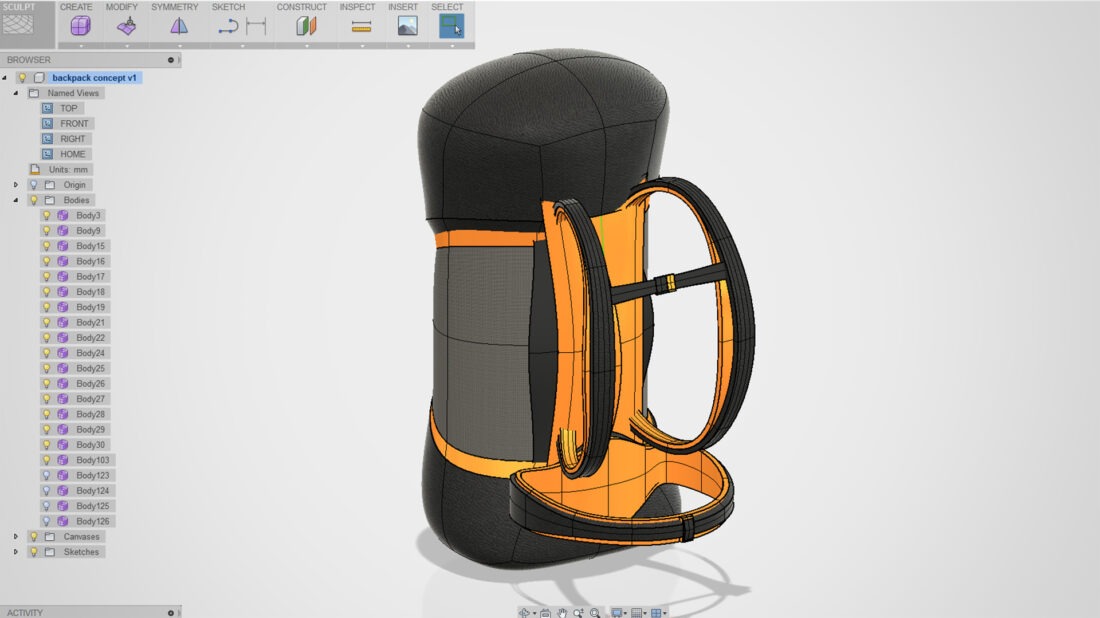Screen dimensions: 1100x618
Task: Open the Create Form tool
Action: coord(80,26)
